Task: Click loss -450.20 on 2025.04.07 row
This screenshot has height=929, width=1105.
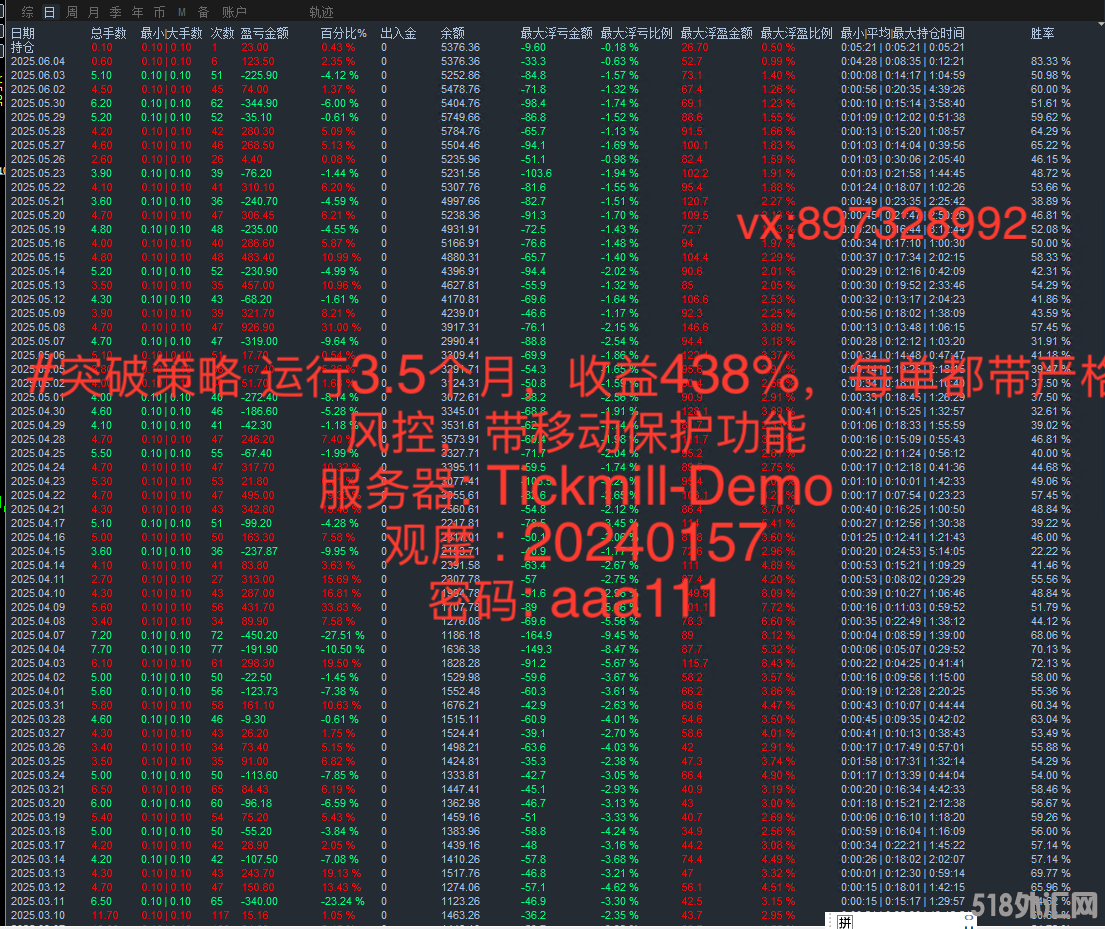Action: 259,635
